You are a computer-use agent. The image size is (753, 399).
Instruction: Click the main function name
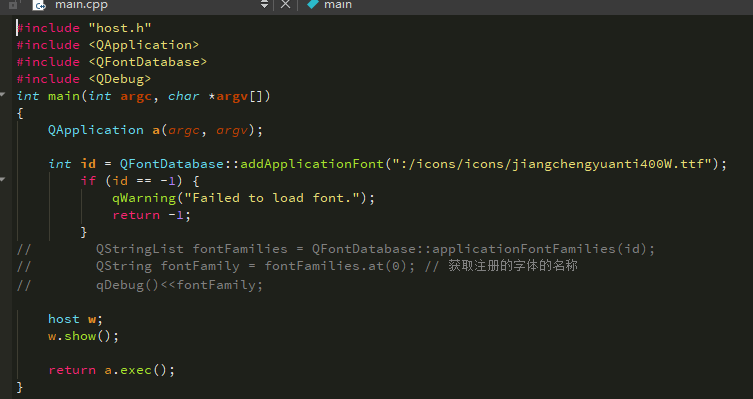tap(64, 96)
